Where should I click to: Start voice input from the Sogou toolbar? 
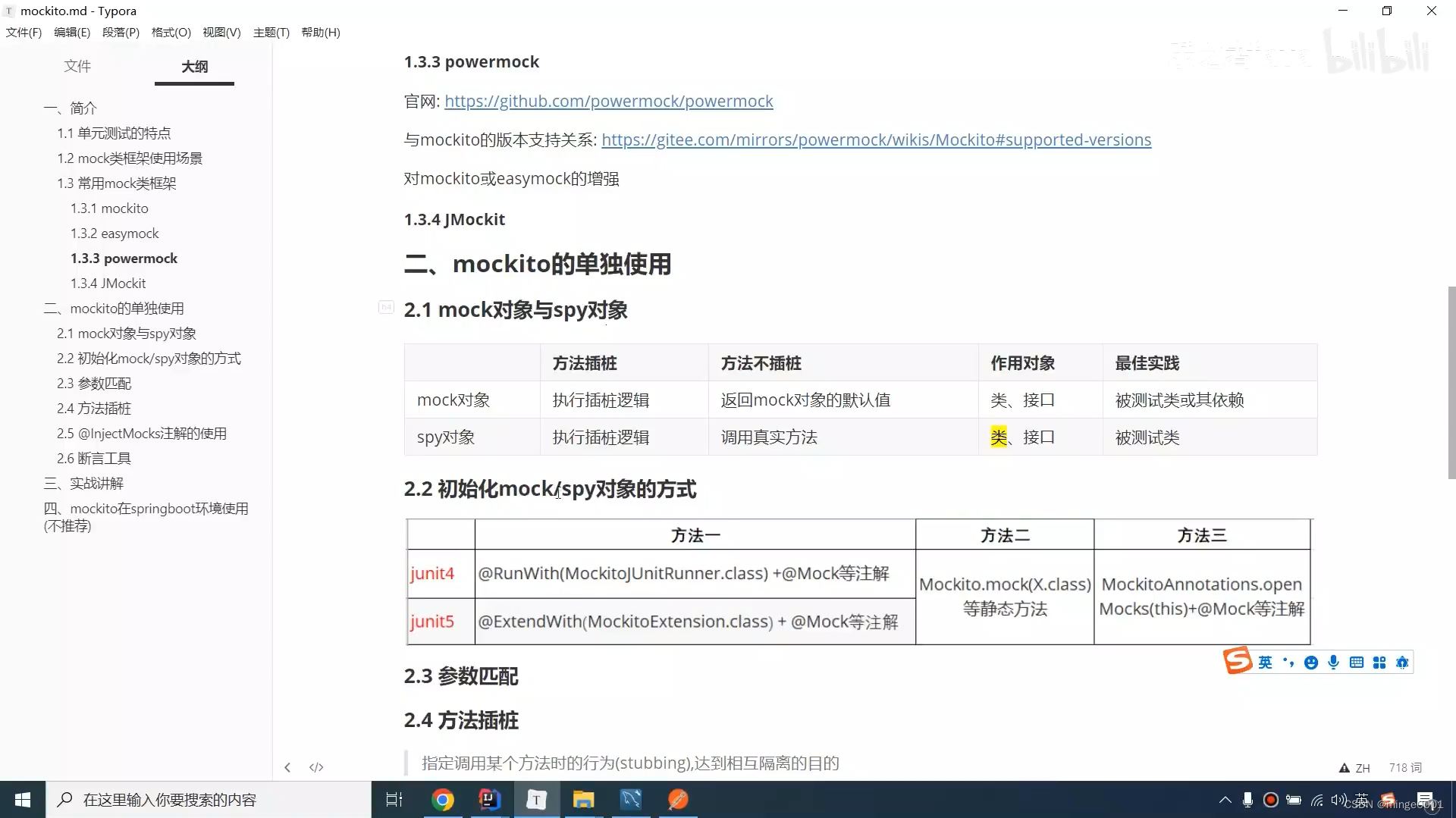point(1334,663)
